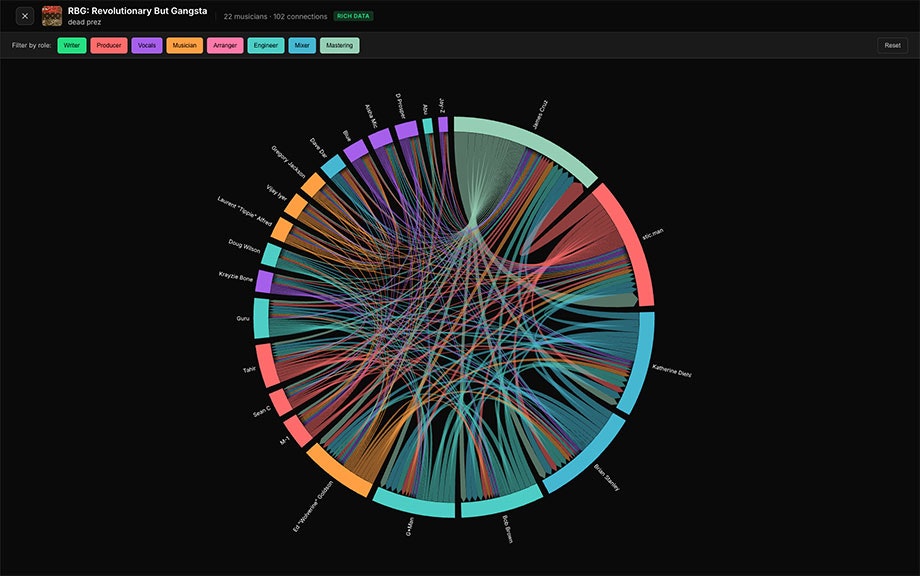Select Abu's small teal arc segment
Viewport: 920px width, 576px height.
(428, 126)
